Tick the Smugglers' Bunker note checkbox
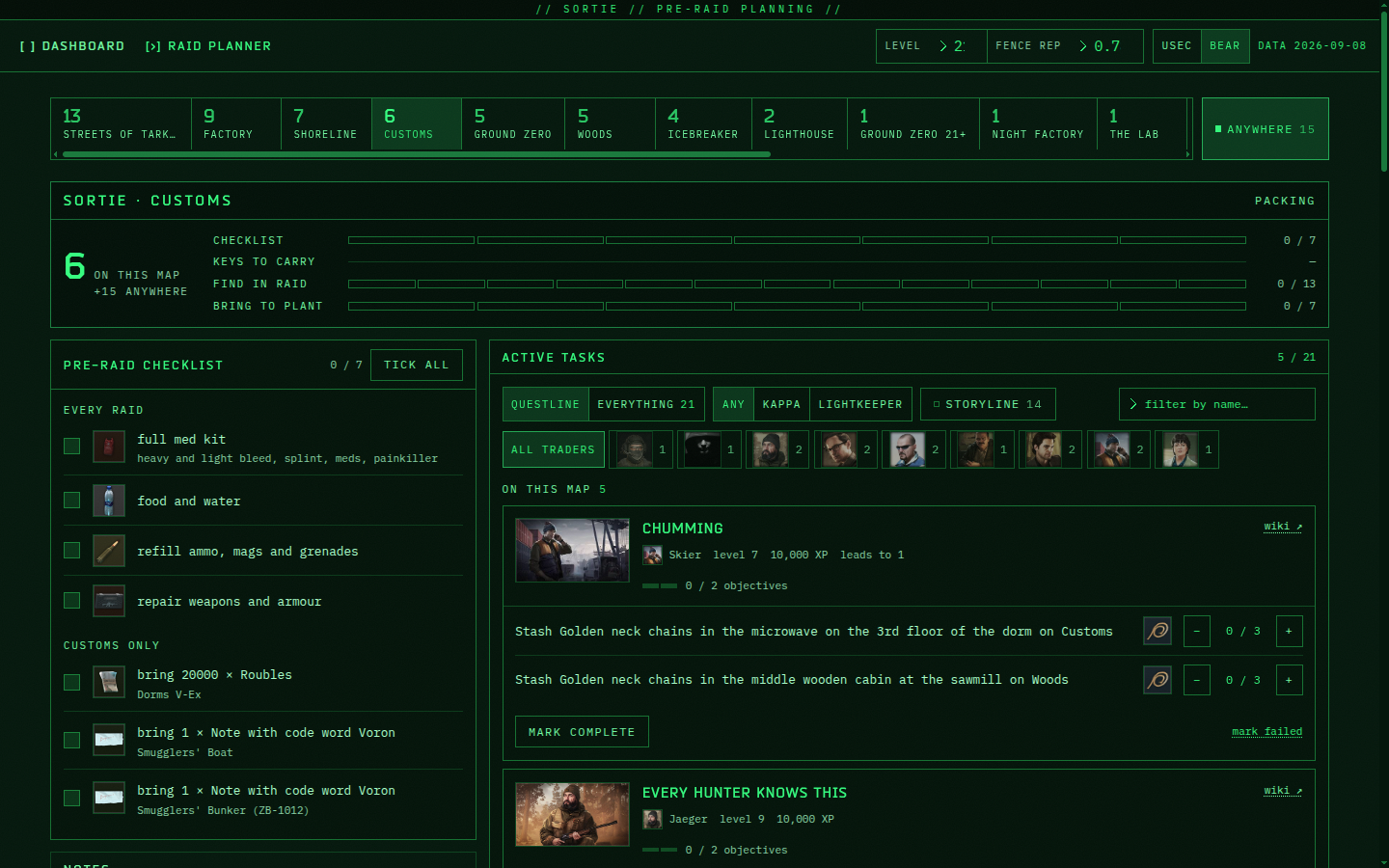Screen dimensions: 1389x868 click(x=71, y=798)
